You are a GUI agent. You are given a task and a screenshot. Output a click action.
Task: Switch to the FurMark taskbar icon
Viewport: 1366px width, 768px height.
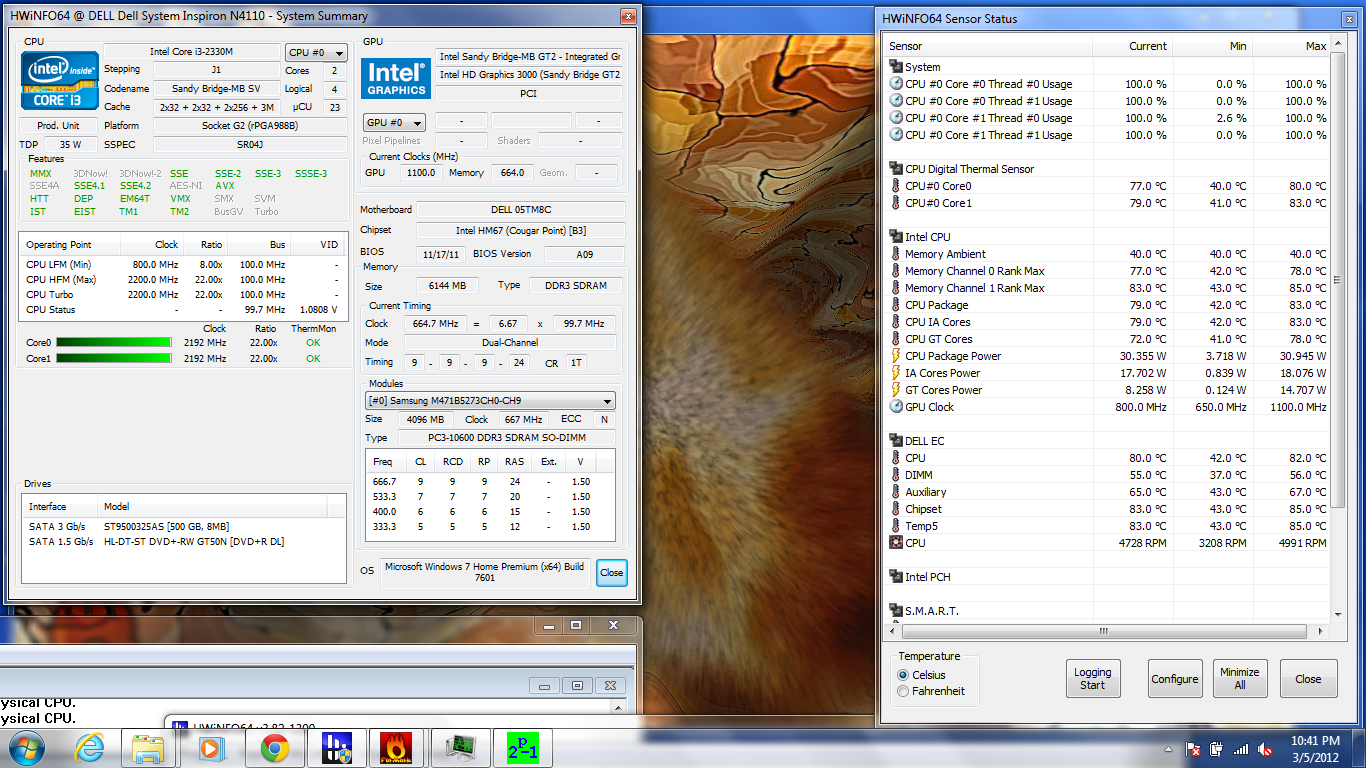click(x=397, y=748)
